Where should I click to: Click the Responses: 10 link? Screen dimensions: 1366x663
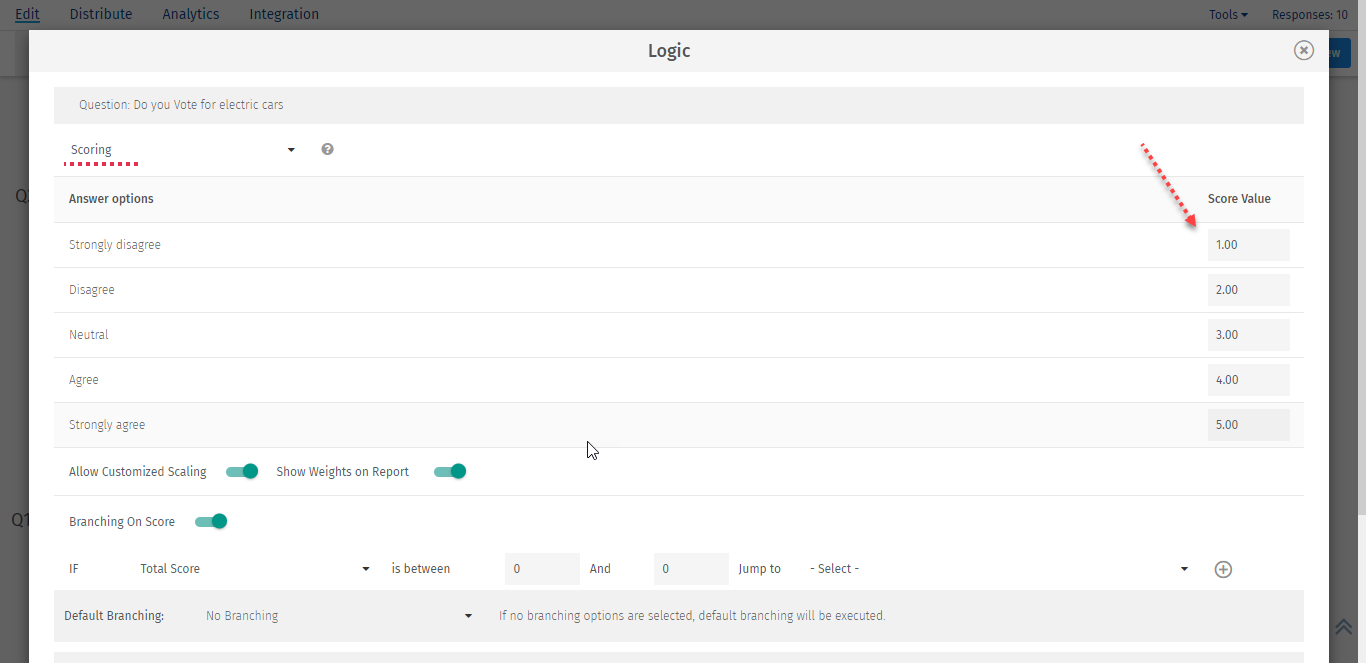1310,14
